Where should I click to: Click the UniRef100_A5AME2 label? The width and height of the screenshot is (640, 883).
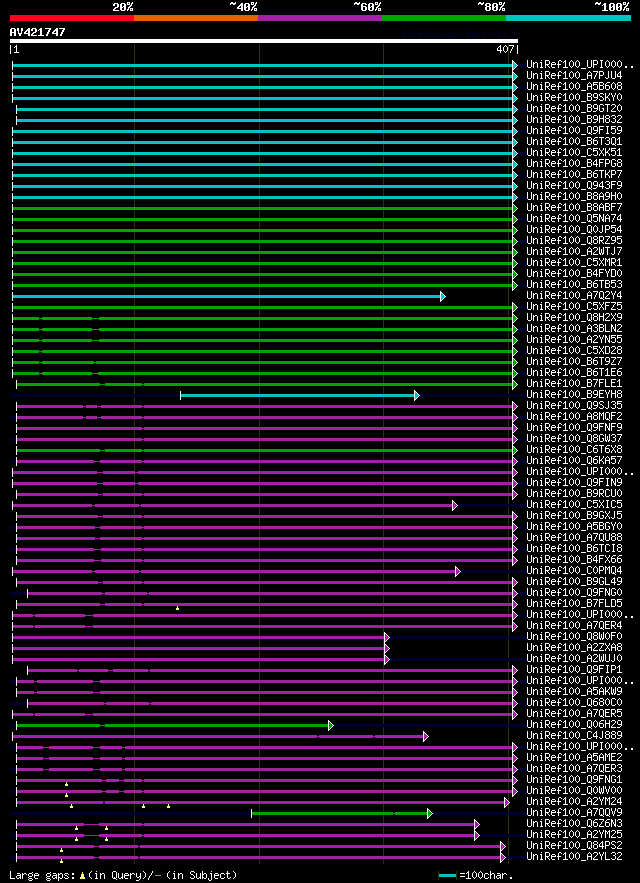pos(574,757)
